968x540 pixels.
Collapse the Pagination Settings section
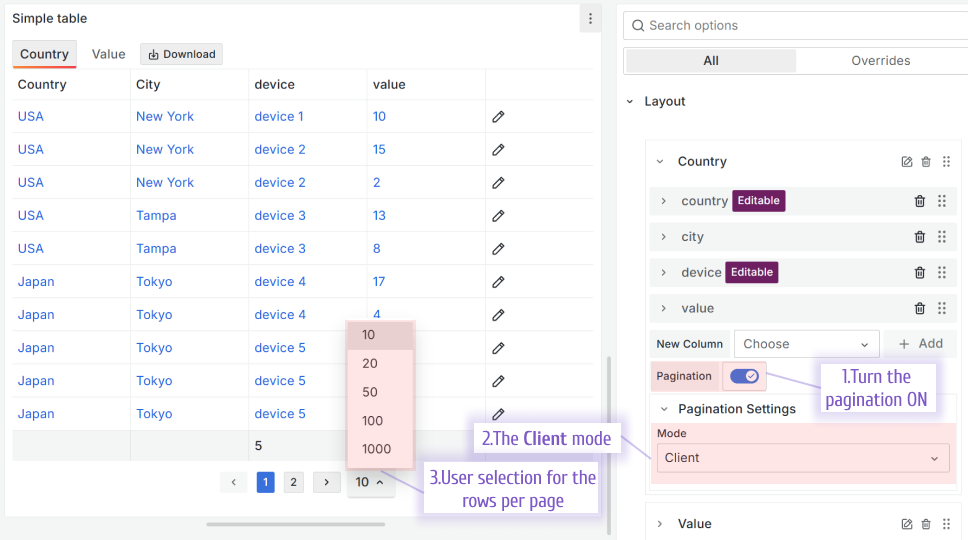664,409
